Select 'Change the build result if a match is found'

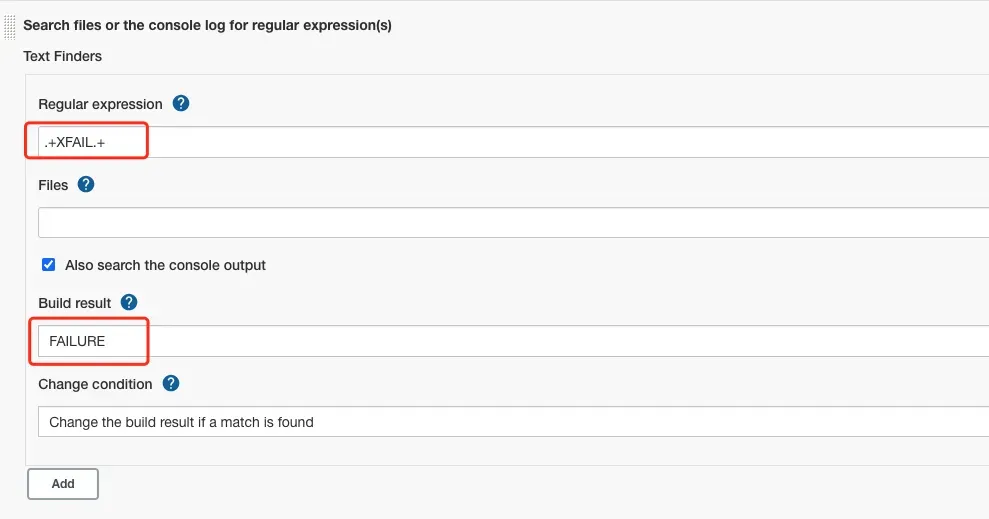click(181, 422)
